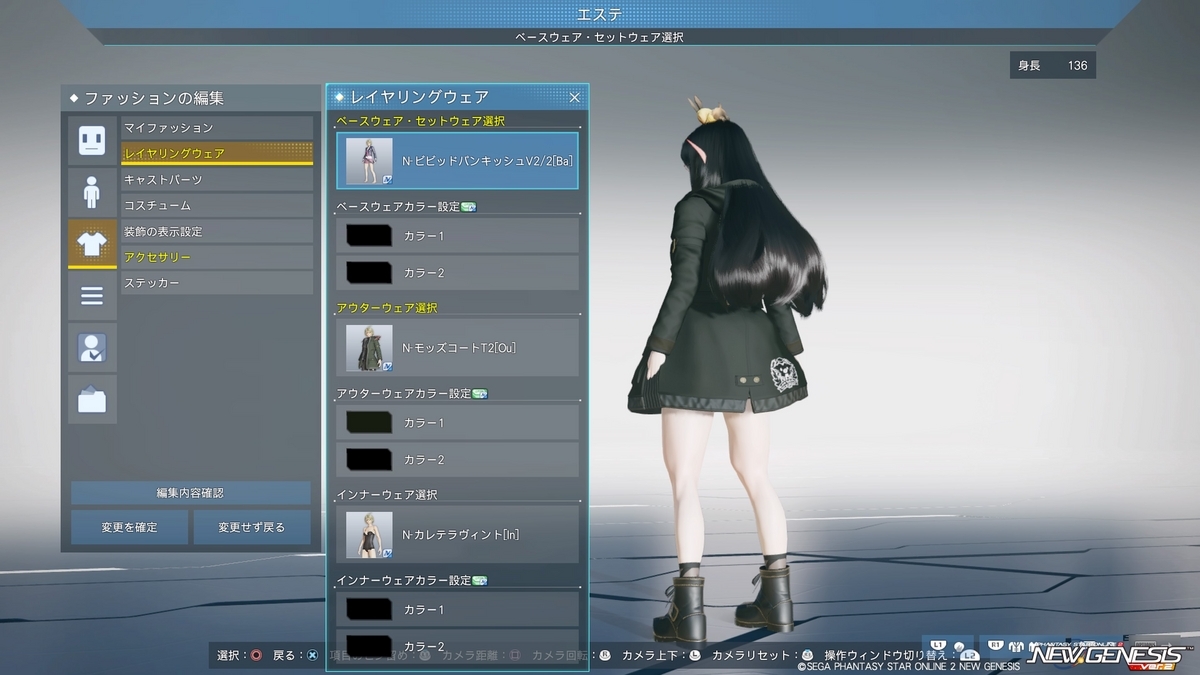Image resolution: width=1200 pixels, height=675 pixels.
Task: Select マイファッション menu entry
Action: click(x=217, y=128)
